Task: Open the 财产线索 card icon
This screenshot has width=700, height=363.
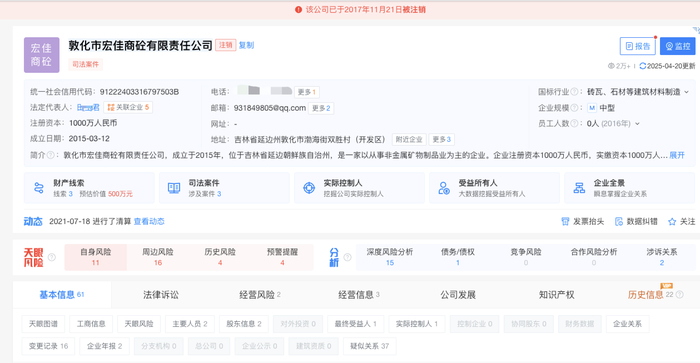Action: click(x=39, y=188)
